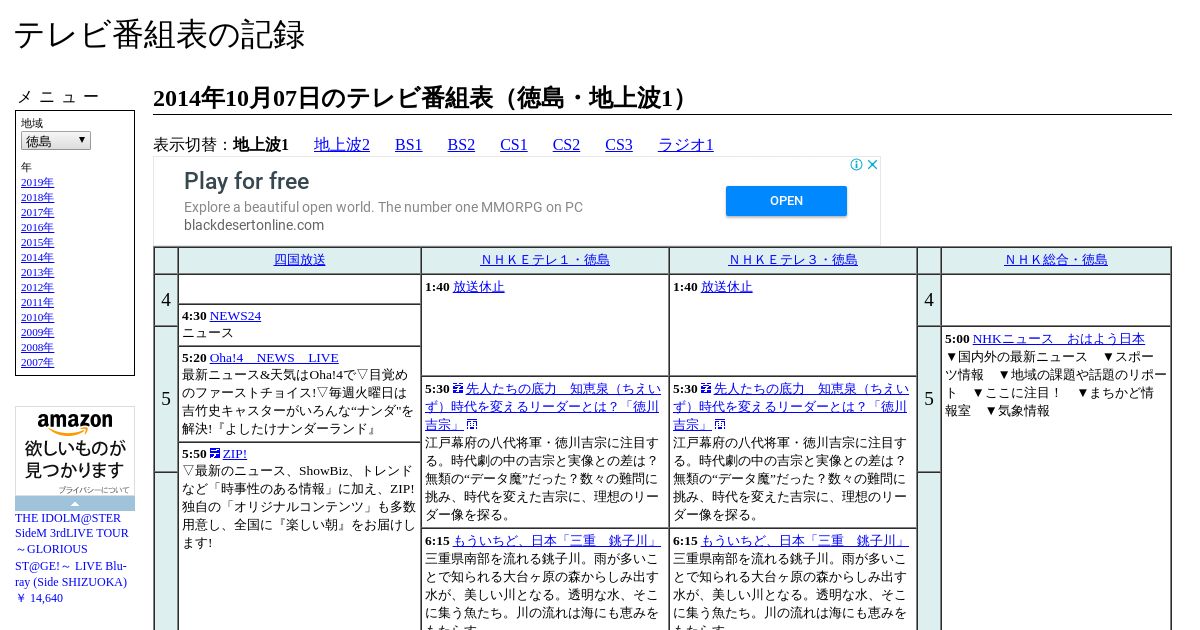Switch to the CS3 listing
This screenshot has height=630, width=1200.
(x=619, y=145)
